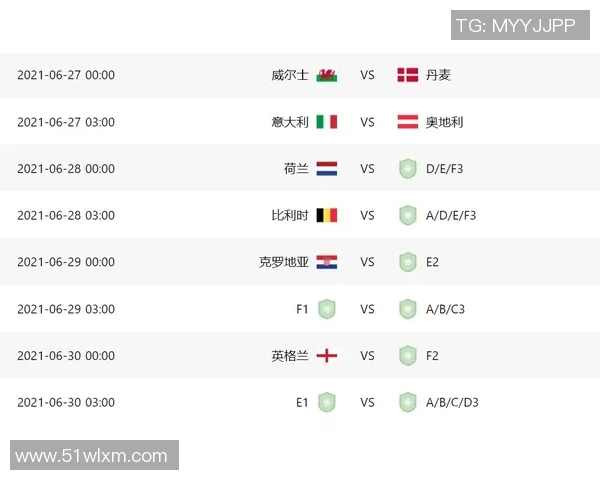This screenshot has height=480, width=600.
Task: Click the England flag icon
Action: coord(327,356)
